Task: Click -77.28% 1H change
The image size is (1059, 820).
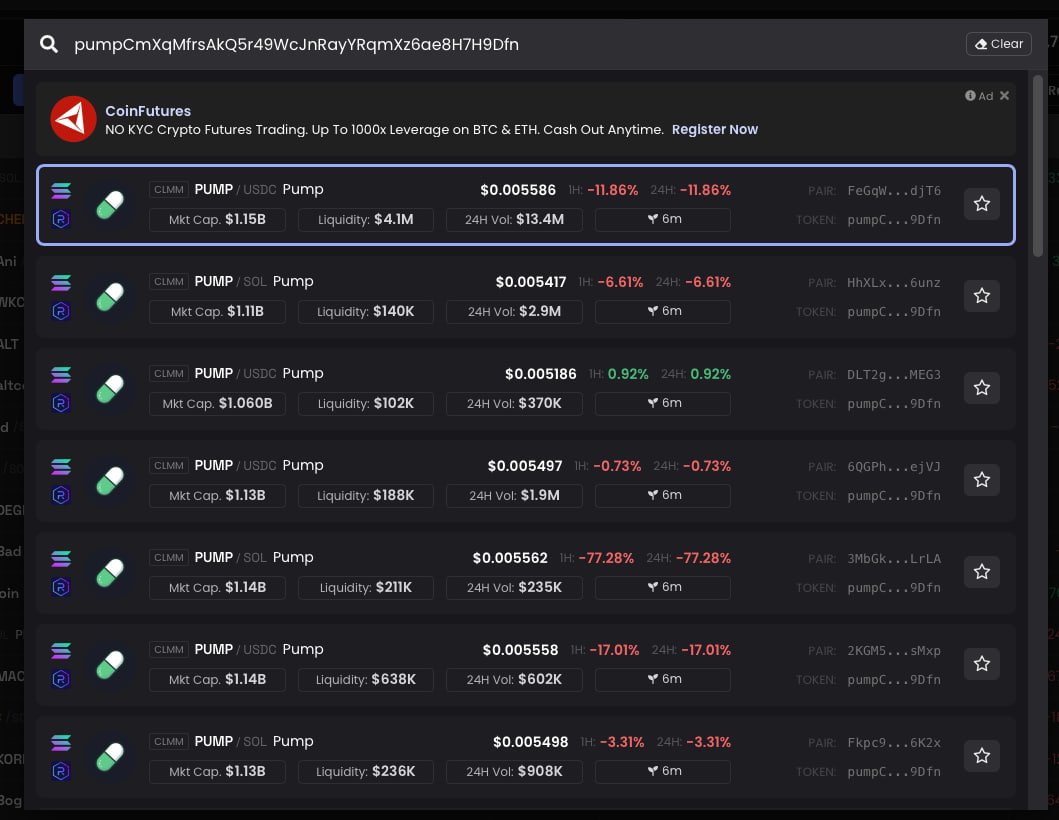Action: (606, 558)
